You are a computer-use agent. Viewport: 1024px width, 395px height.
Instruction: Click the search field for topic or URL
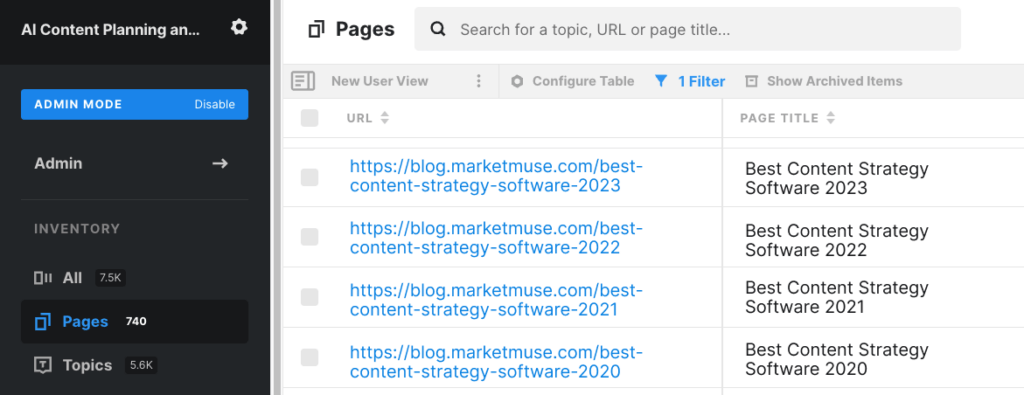point(688,29)
